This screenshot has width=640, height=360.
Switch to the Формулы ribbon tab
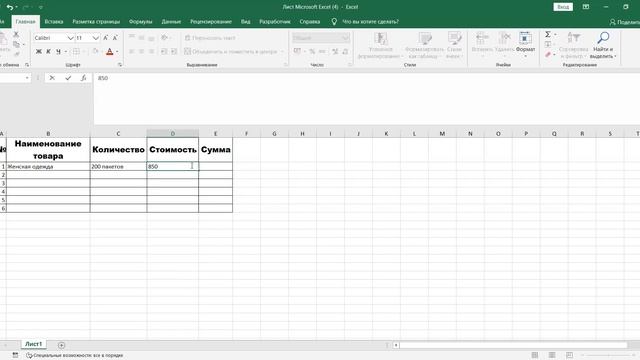pos(140,22)
